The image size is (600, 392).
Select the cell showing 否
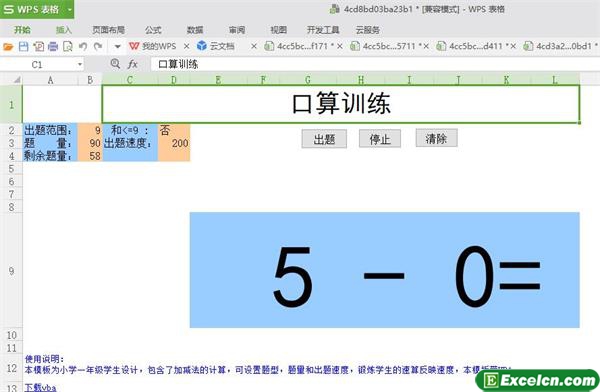click(x=174, y=130)
